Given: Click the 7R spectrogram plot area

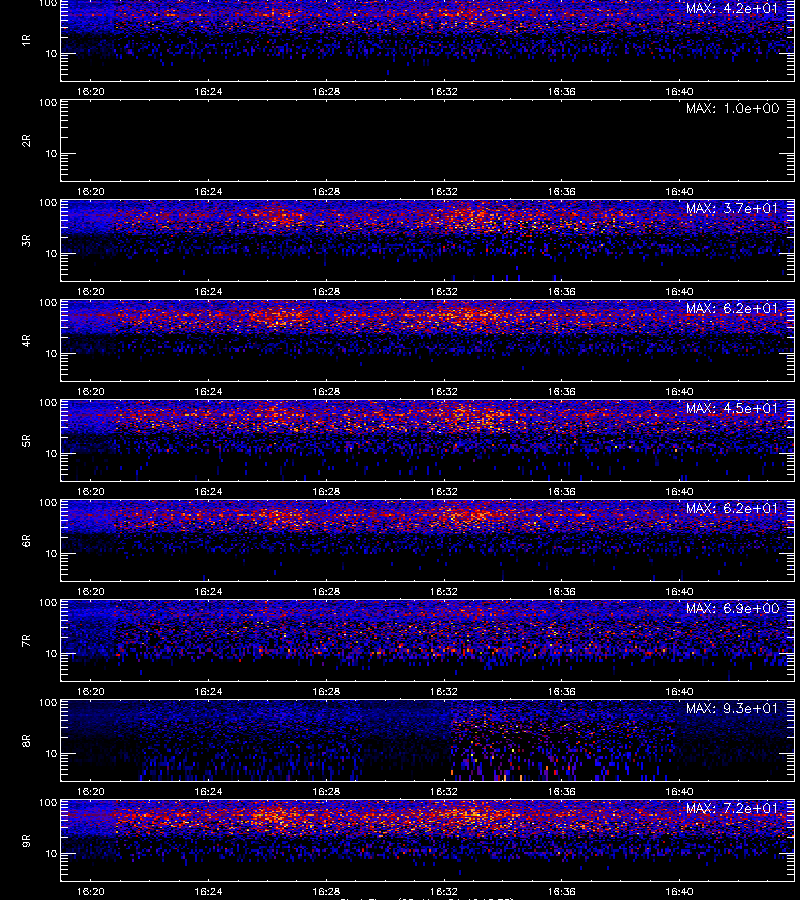Looking at the screenshot, I should coord(428,641).
